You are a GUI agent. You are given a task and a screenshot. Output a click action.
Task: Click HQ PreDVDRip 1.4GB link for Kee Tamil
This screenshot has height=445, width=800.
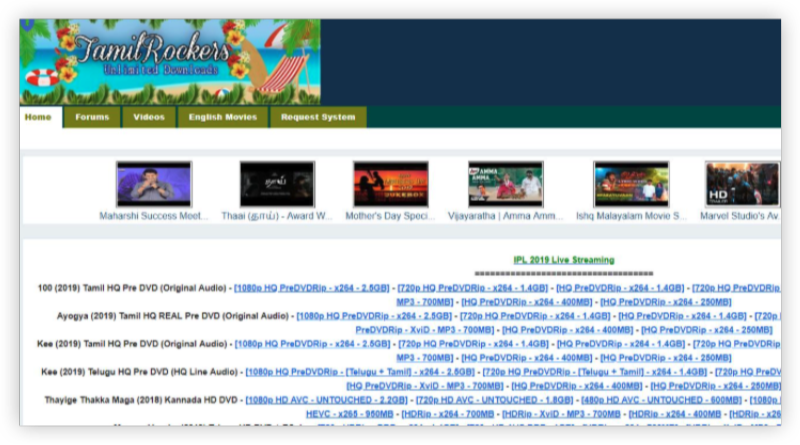click(620, 344)
